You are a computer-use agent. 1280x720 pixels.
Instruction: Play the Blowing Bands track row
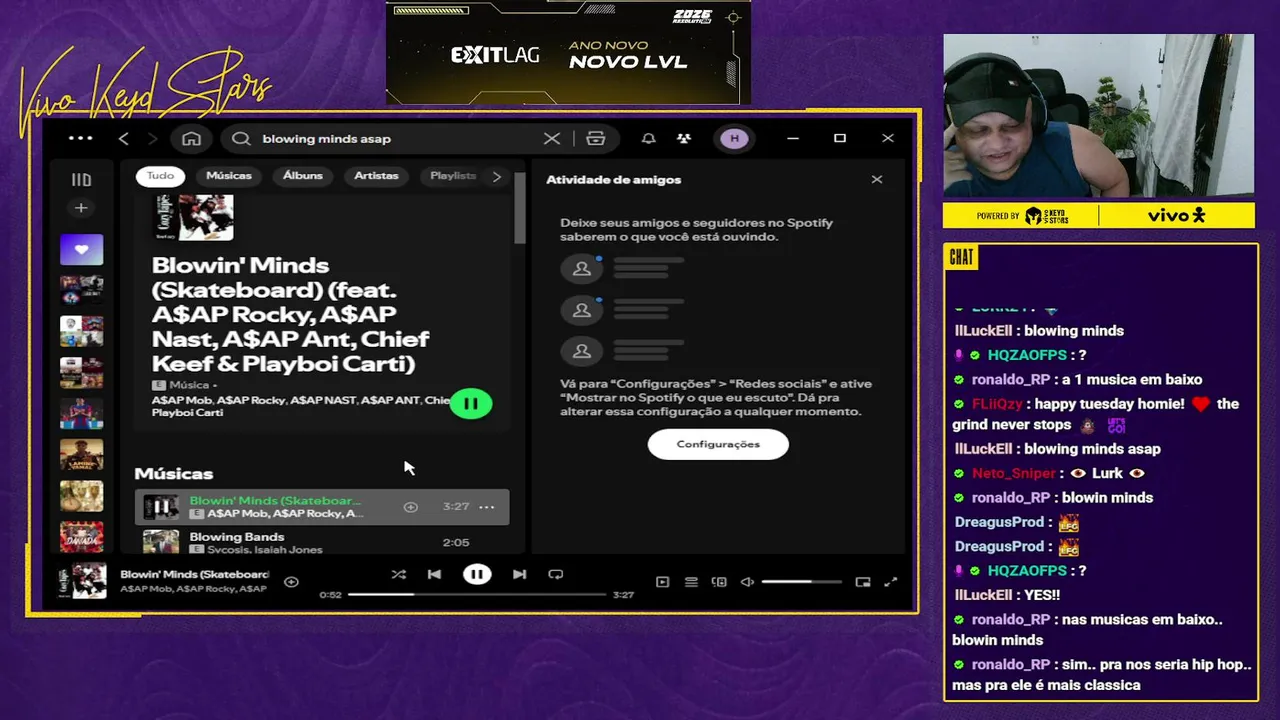tap(321, 542)
